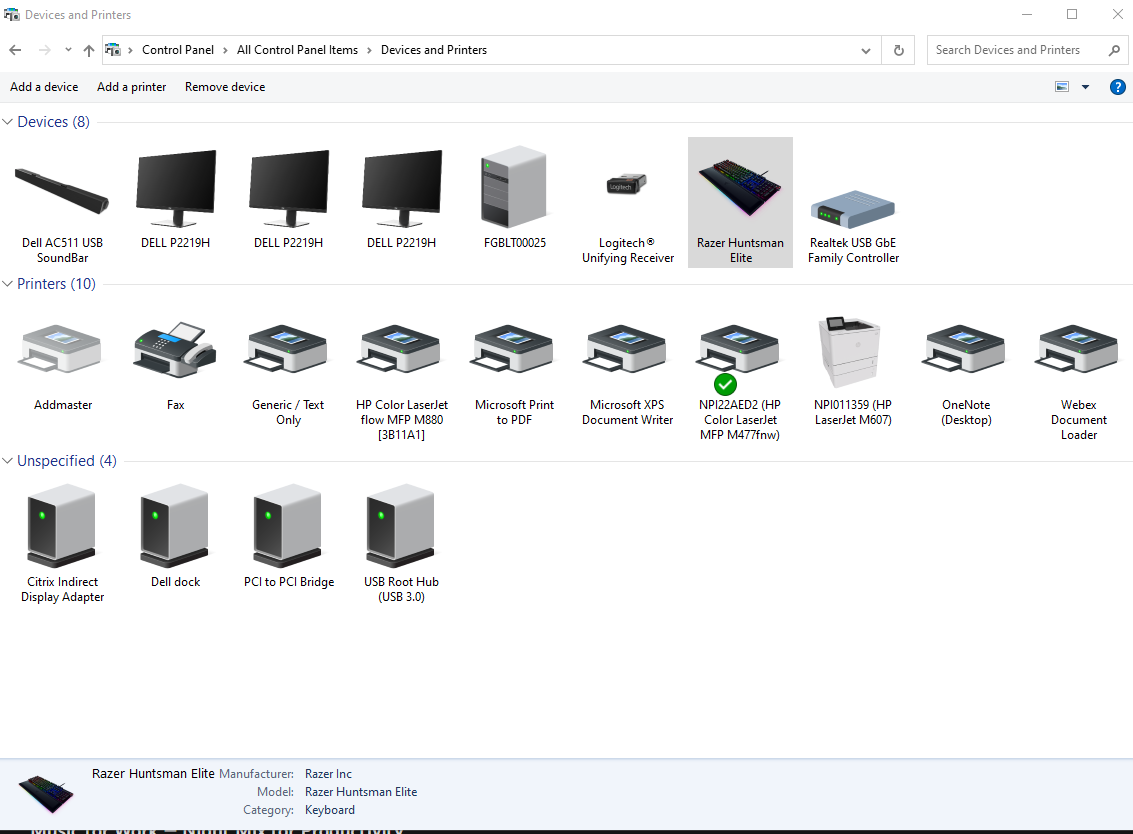Collapse the Printers (10) group
The height and width of the screenshot is (834, 1133).
7,283
